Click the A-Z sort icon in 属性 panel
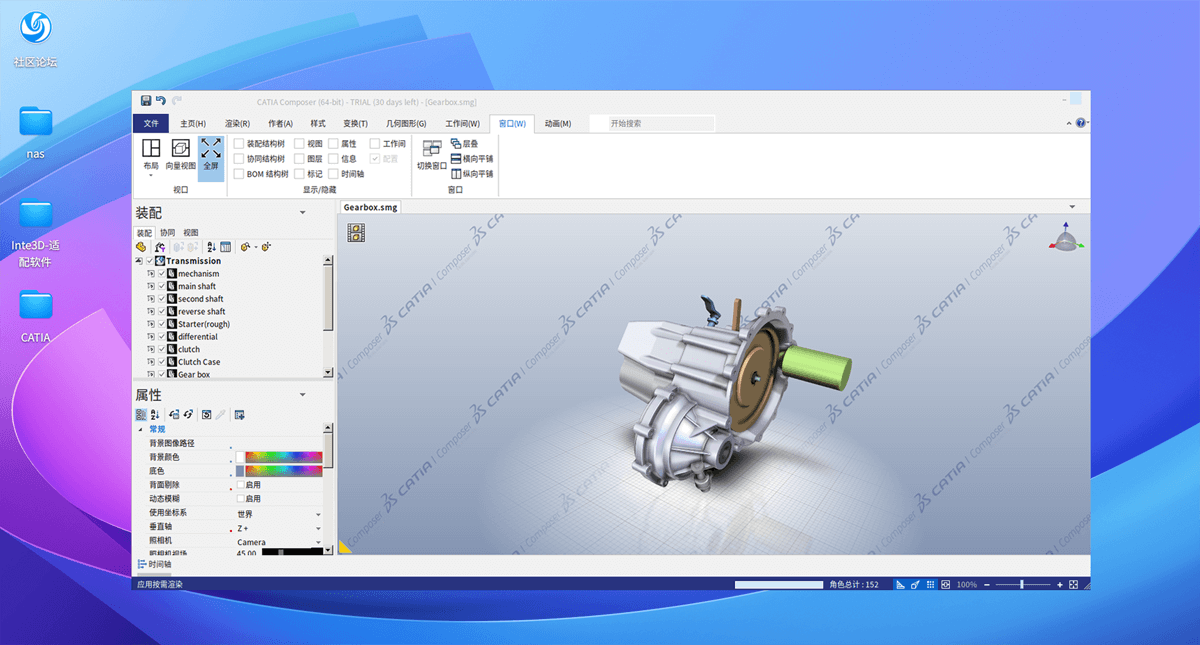 pos(155,415)
